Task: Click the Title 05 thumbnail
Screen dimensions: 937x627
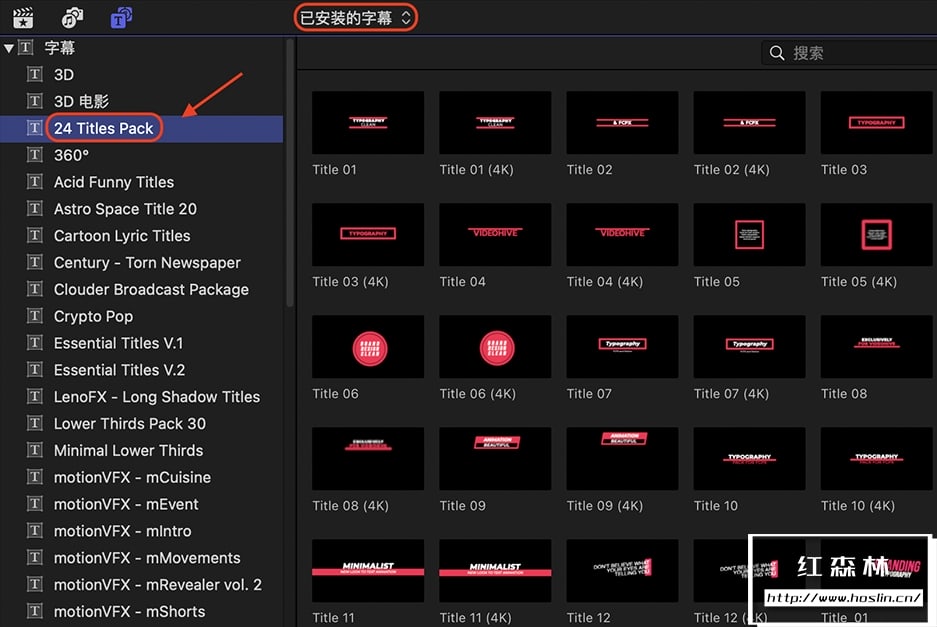Action: (749, 234)
